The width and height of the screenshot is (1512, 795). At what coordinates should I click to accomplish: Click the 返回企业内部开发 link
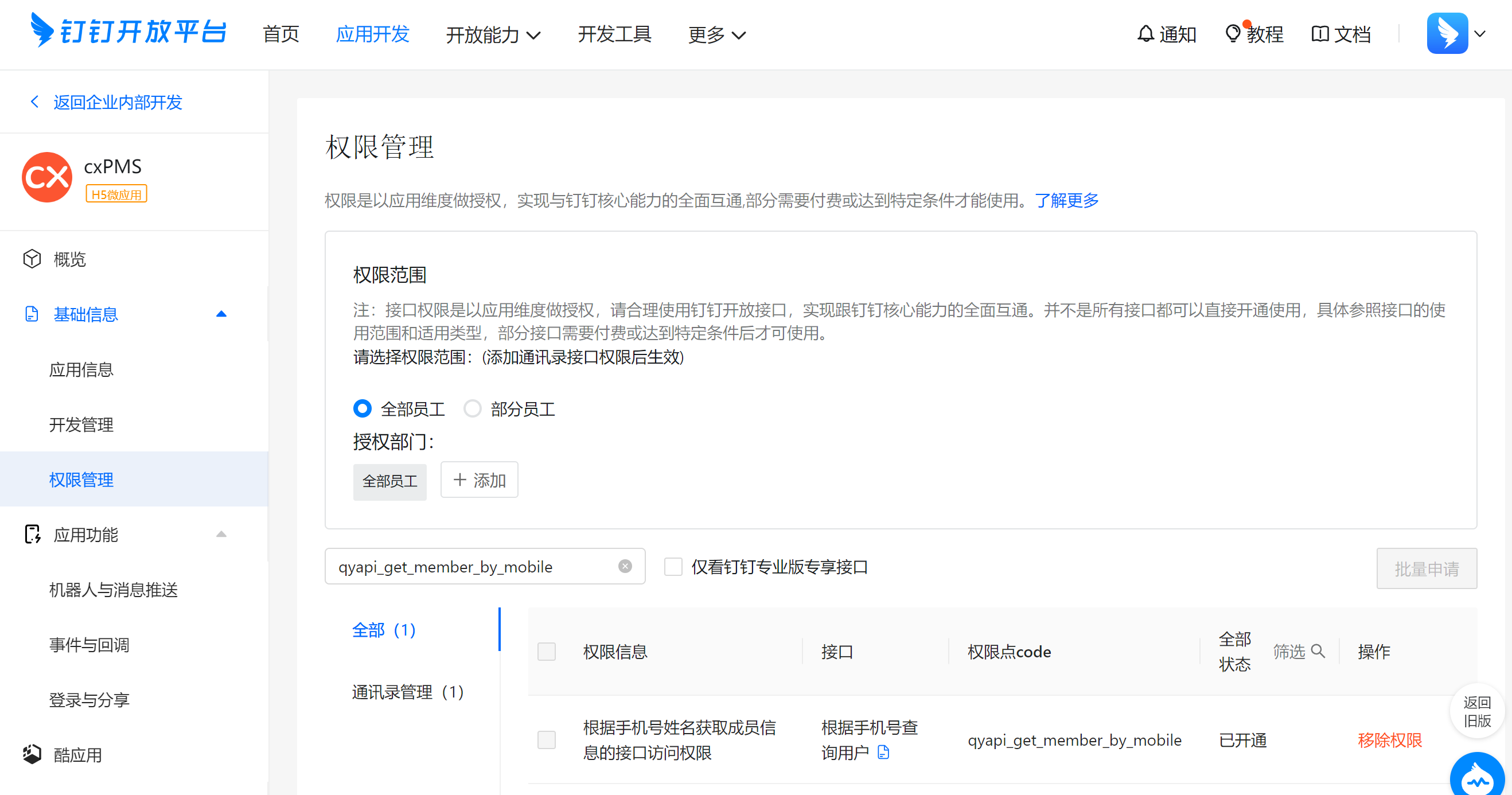118,102
